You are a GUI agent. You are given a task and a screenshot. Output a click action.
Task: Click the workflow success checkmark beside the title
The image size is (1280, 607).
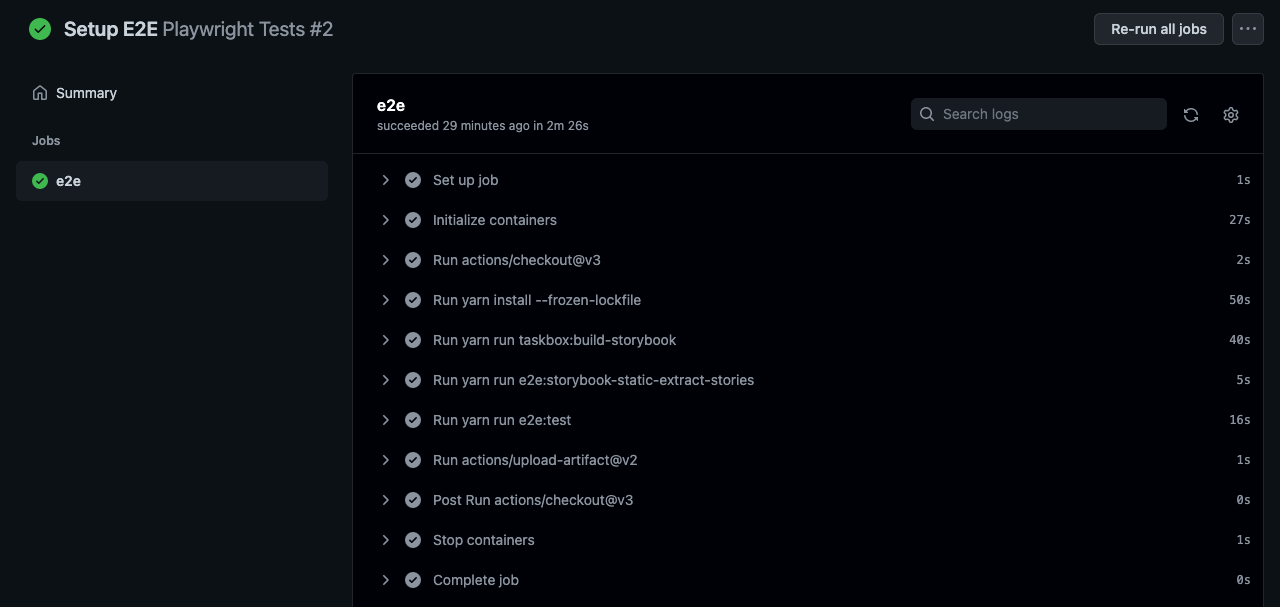click(40, 29)
